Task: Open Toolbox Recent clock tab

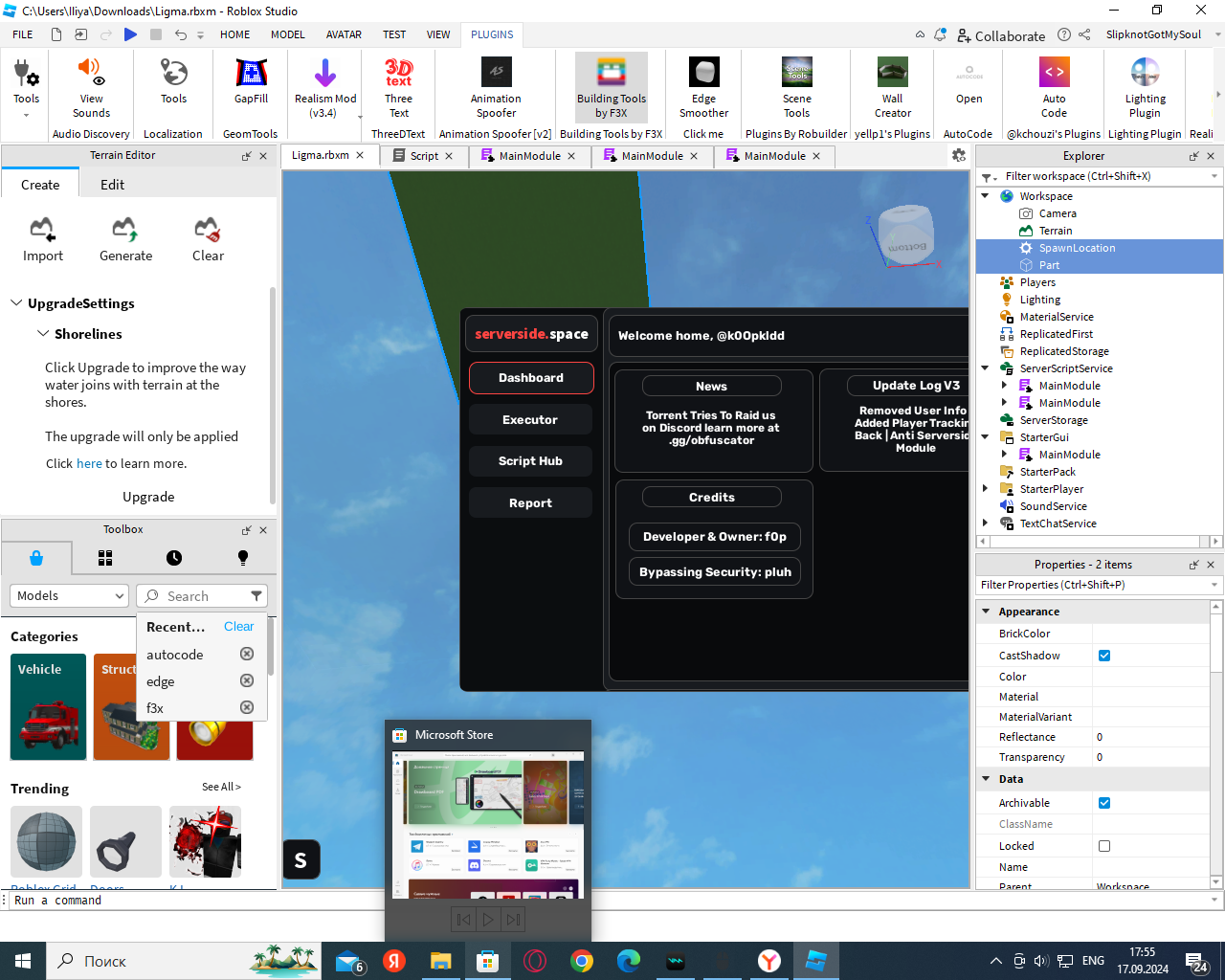Action: [174, 558]
